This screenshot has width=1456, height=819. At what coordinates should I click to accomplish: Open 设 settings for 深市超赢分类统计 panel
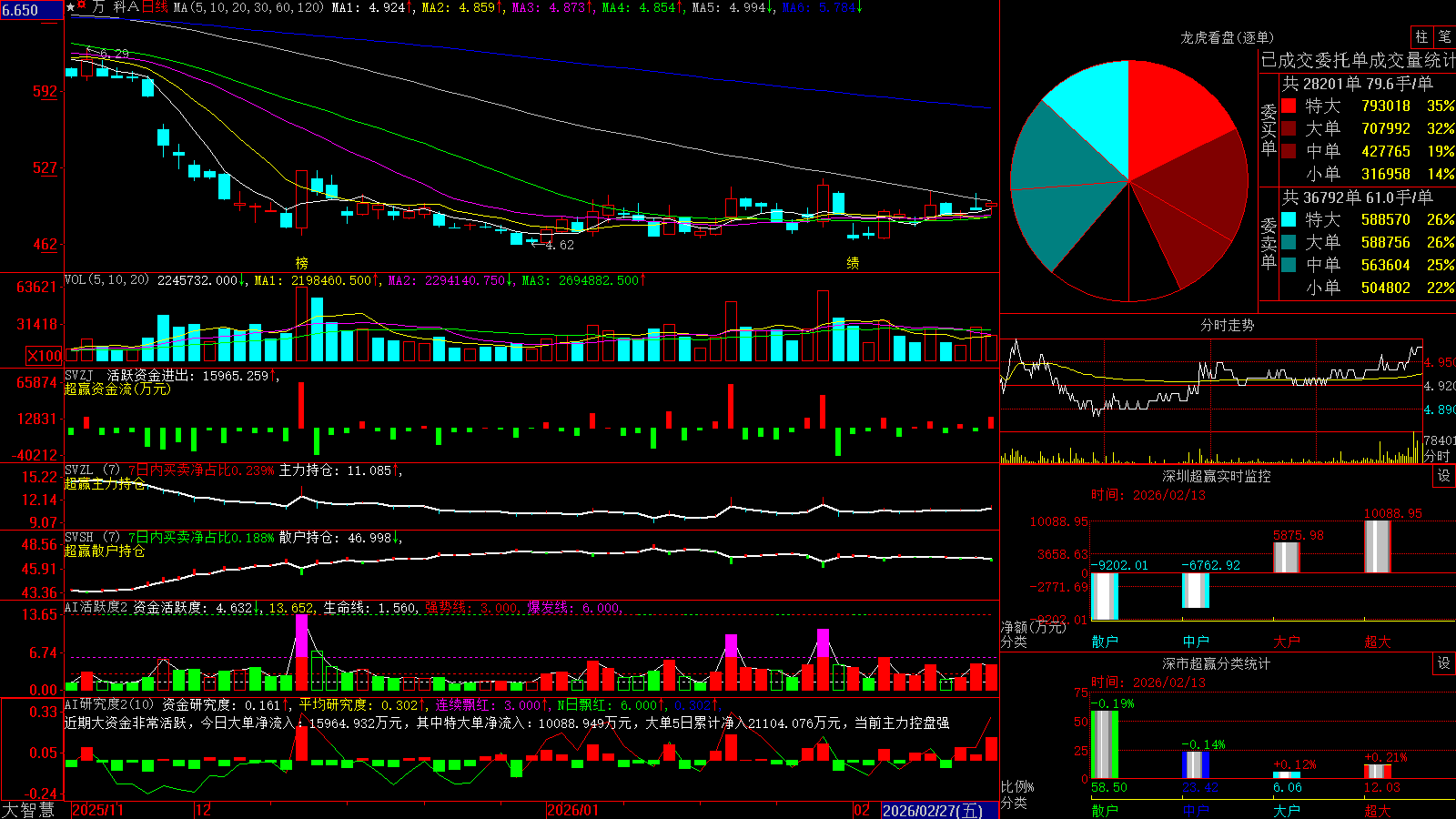(1444, 663)
